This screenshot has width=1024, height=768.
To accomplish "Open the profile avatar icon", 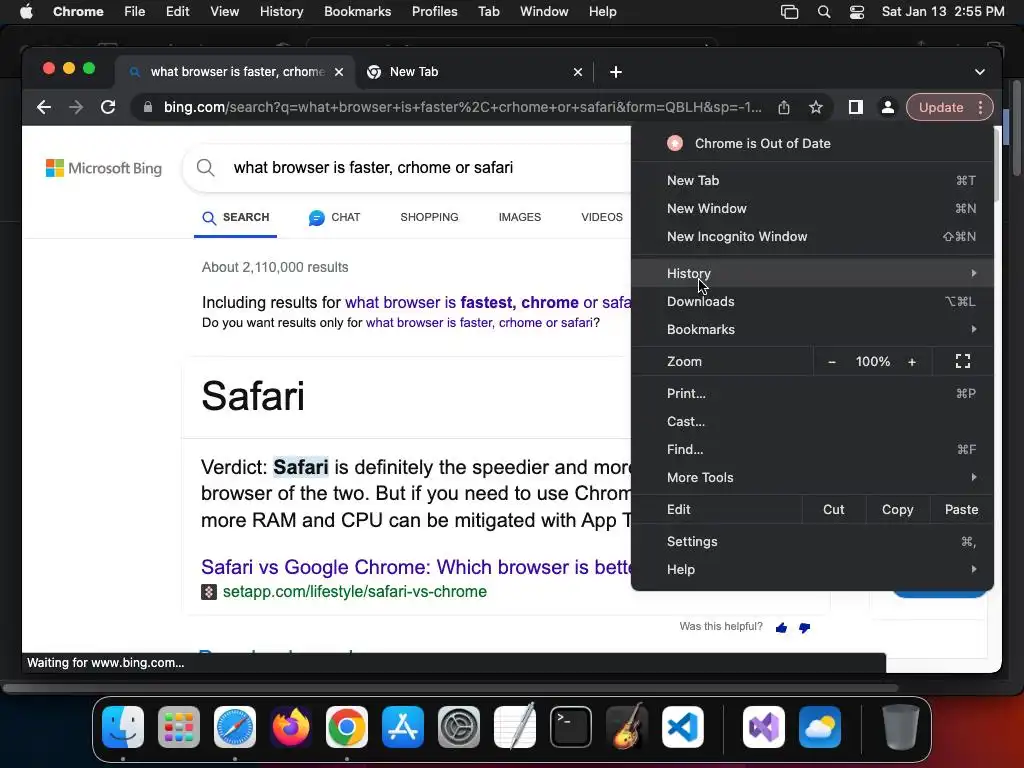I will click(x=888, y=107).
